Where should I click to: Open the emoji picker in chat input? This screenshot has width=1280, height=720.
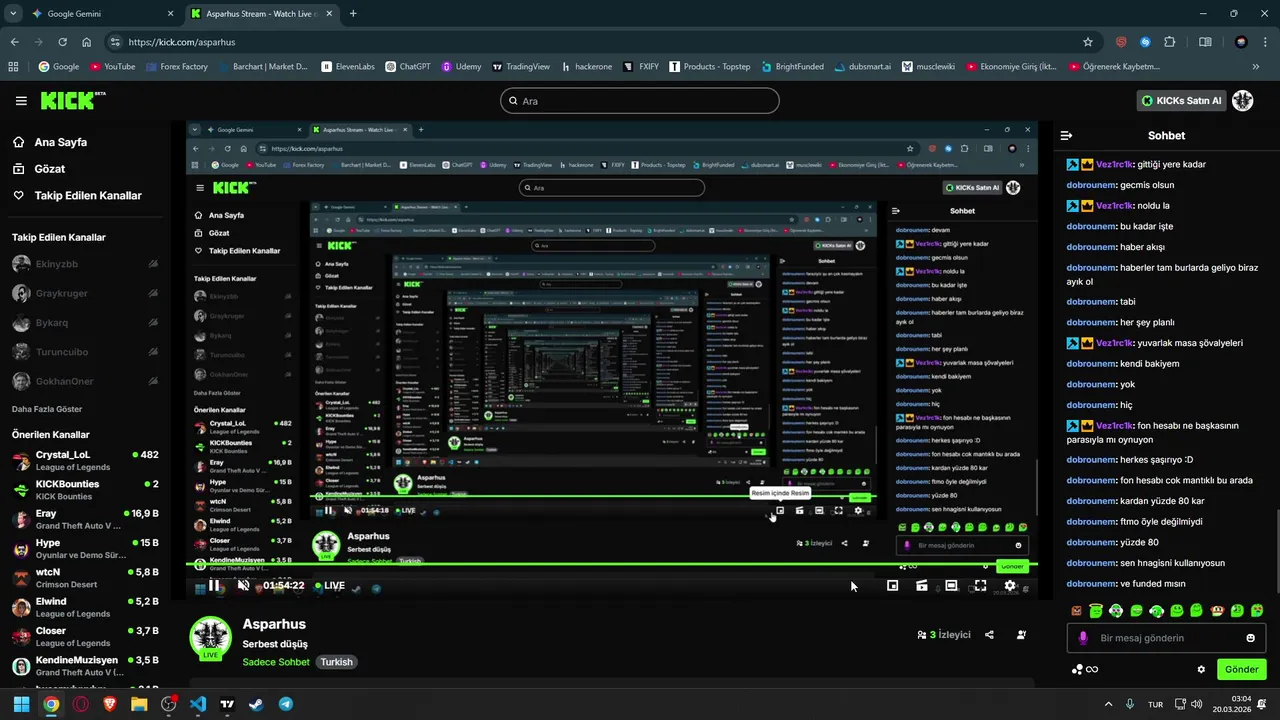[1250, 638]
